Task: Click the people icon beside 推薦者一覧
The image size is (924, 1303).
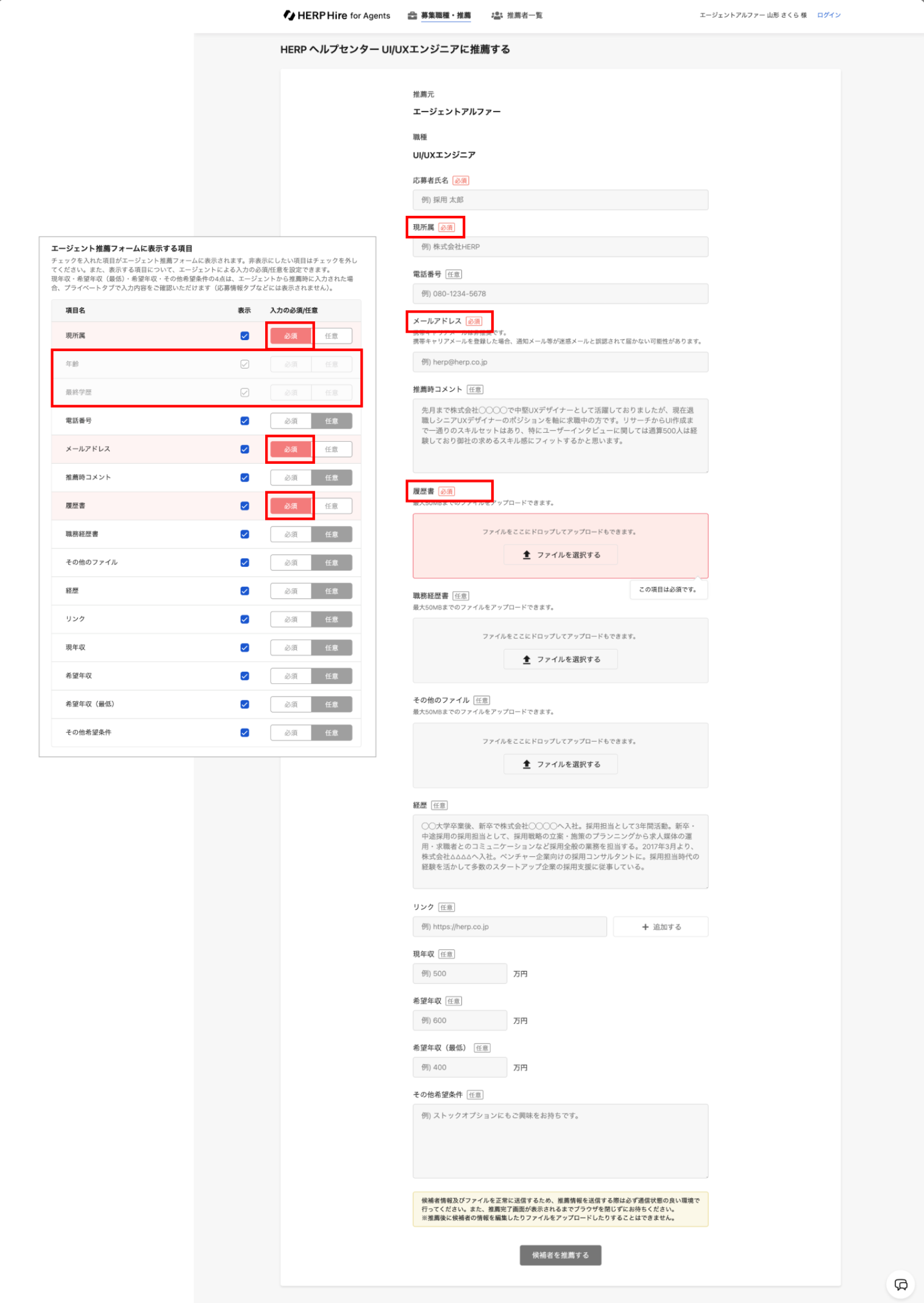Action: point(497,15)
